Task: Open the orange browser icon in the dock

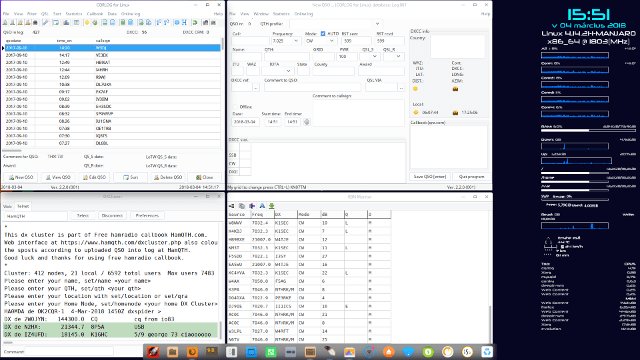Action: tap(192, 352)
